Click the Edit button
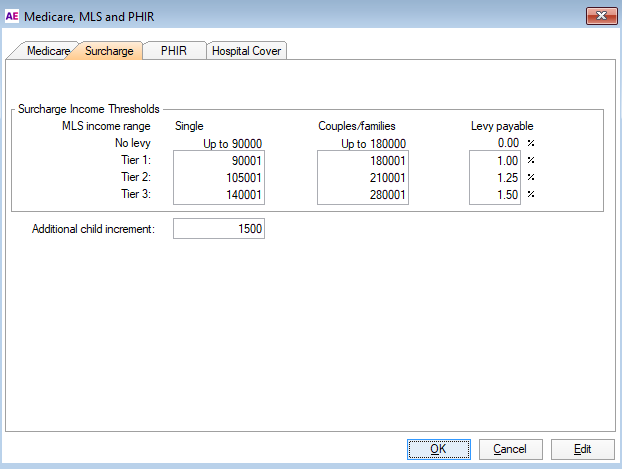This screenshot has width=622, height=469. pos(582,449)
